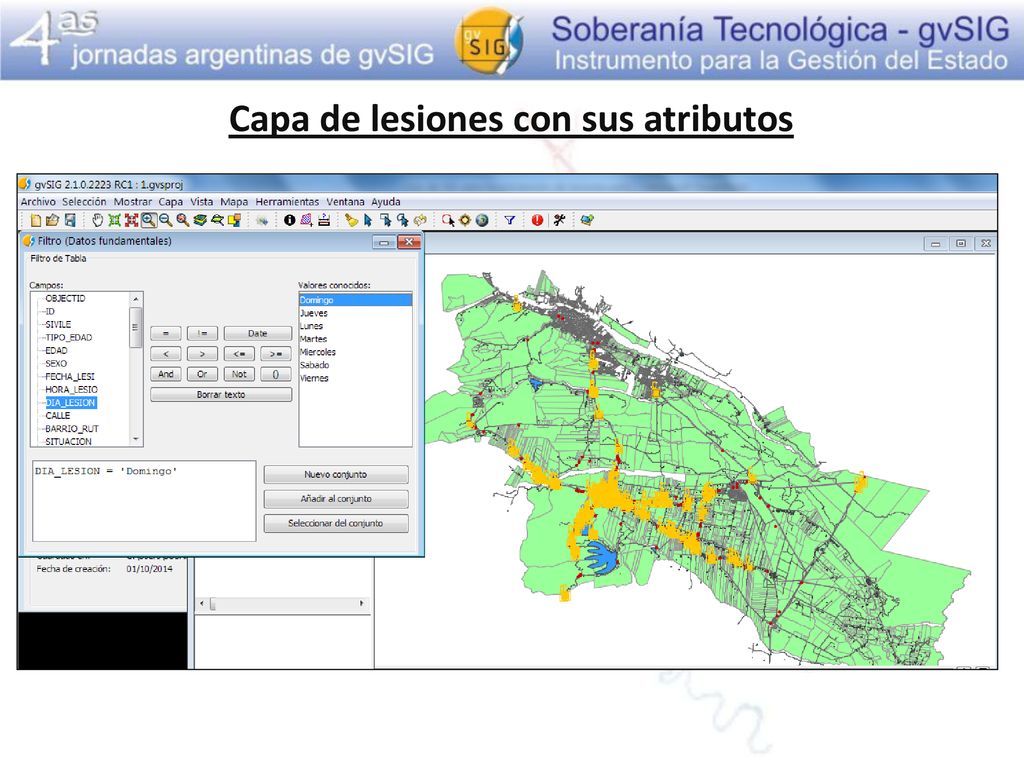Click the save project floppy icon

point(70,220)
